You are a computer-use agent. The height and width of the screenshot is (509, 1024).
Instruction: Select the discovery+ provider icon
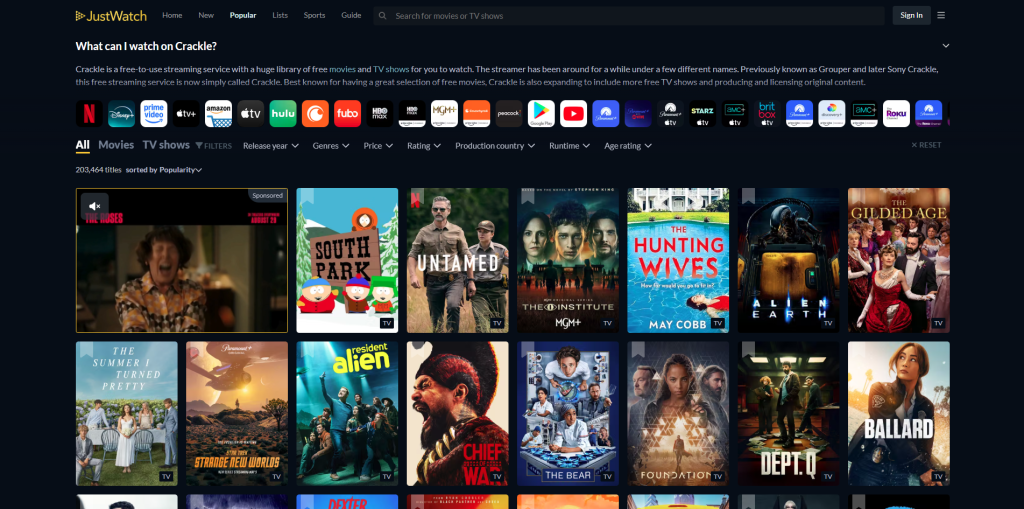click(x=833, y=114)
